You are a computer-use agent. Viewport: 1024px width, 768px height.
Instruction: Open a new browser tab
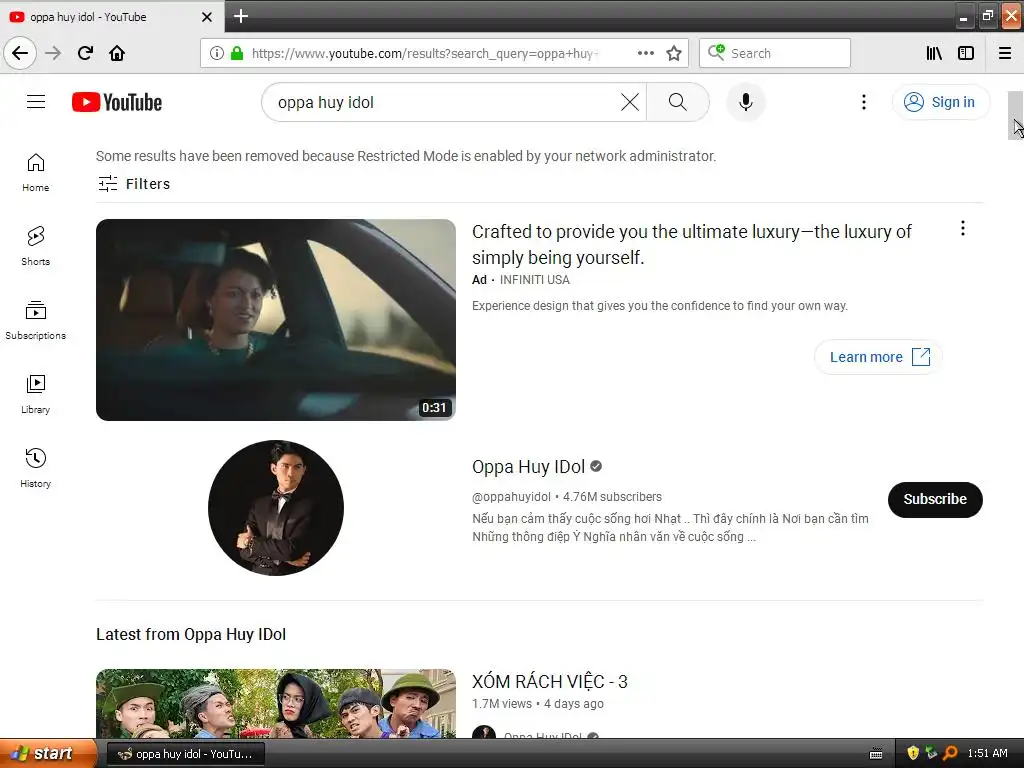click(241, 16)
